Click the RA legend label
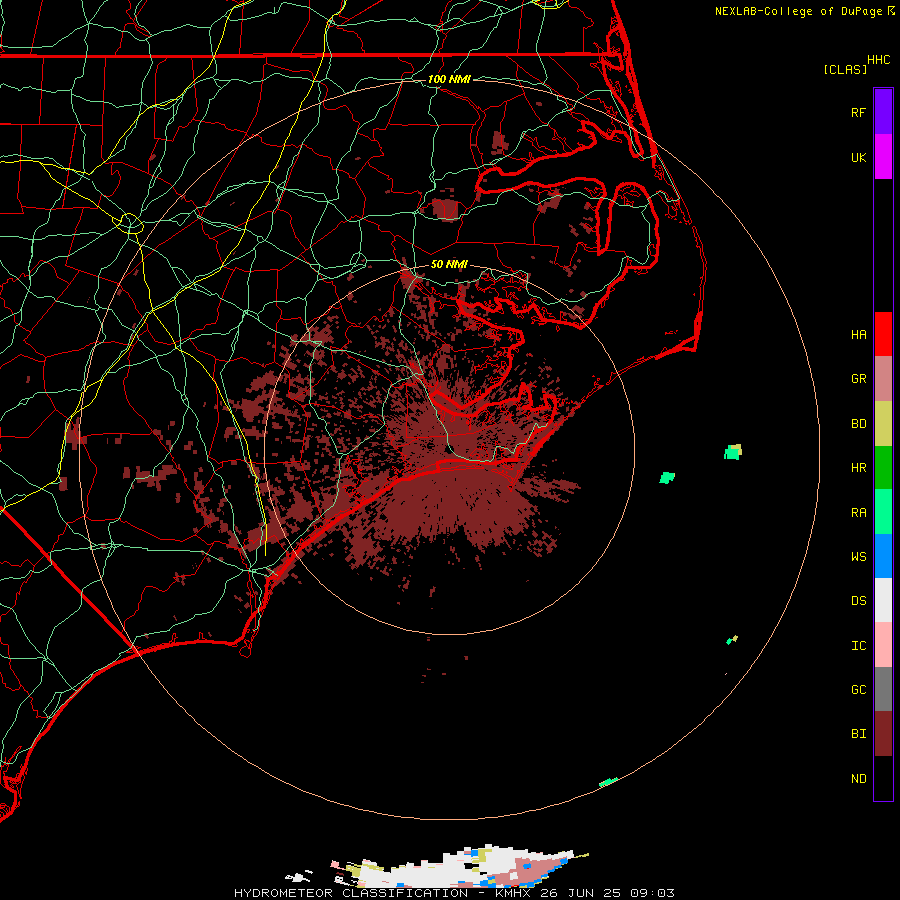 point(858,513)
